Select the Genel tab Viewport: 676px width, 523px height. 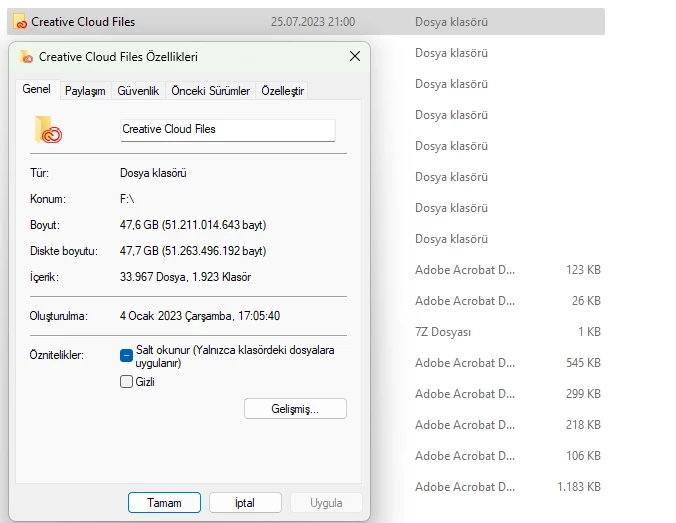coord(37,89)
